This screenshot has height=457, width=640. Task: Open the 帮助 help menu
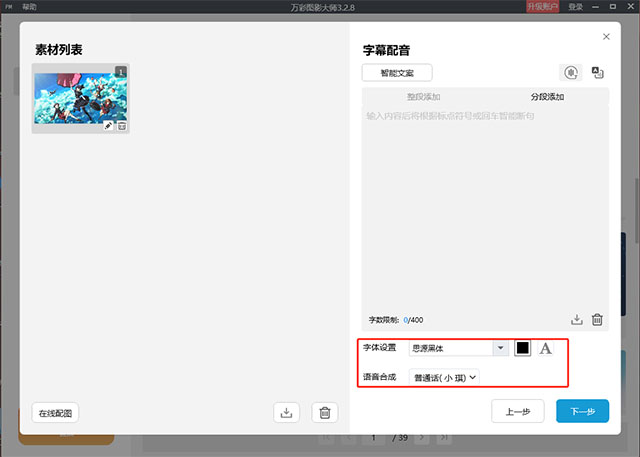click(29, 7)
